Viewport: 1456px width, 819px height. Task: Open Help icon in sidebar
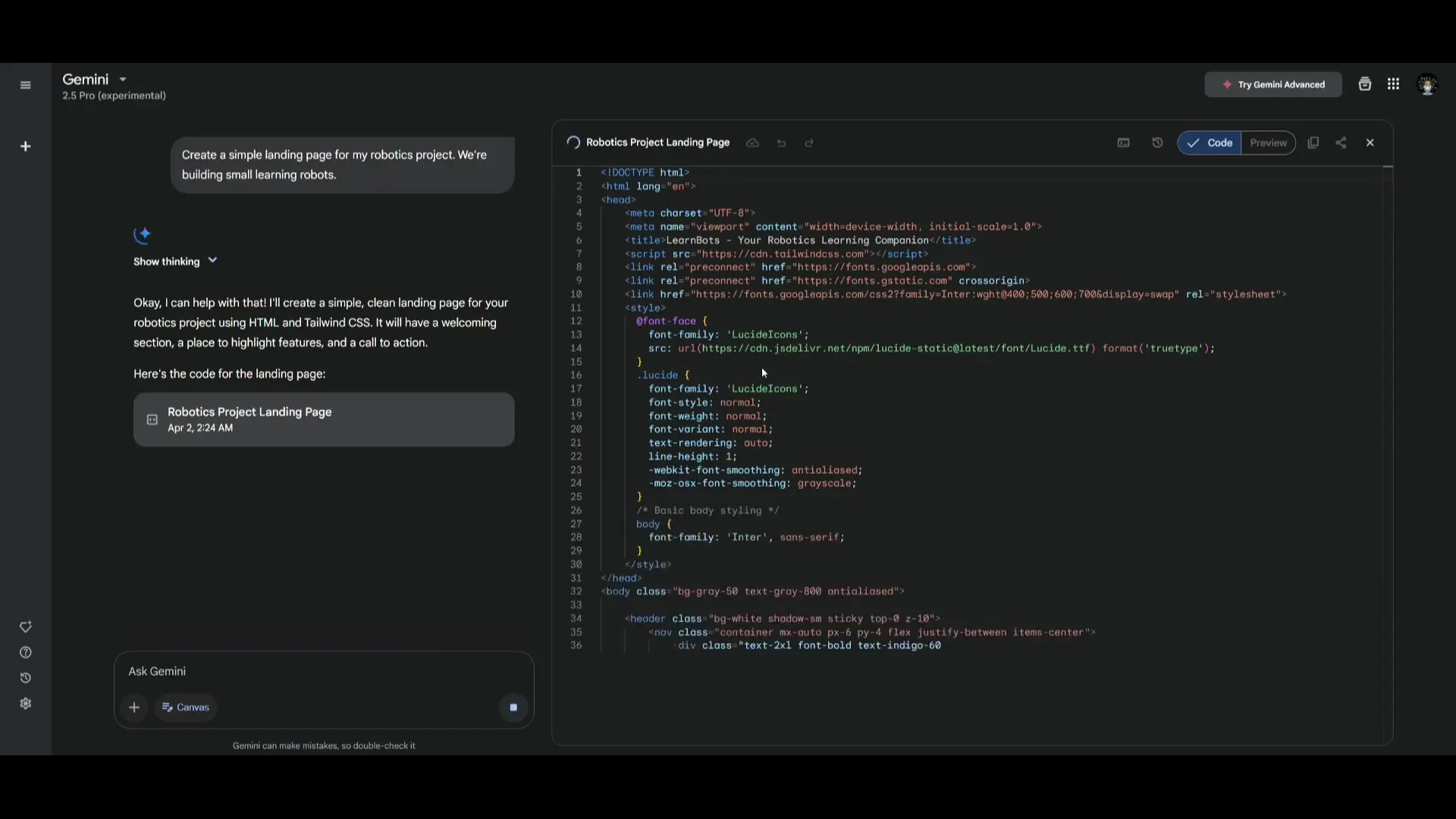click(25, 653)
